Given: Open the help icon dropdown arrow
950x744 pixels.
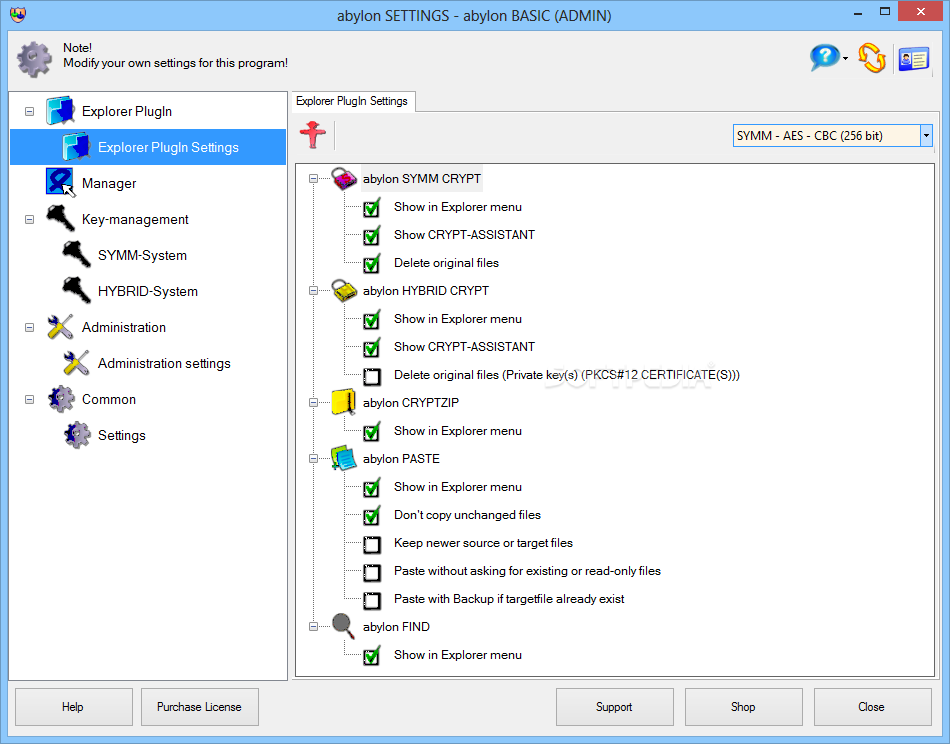Looking at the screenshot, I should (845, 59).
